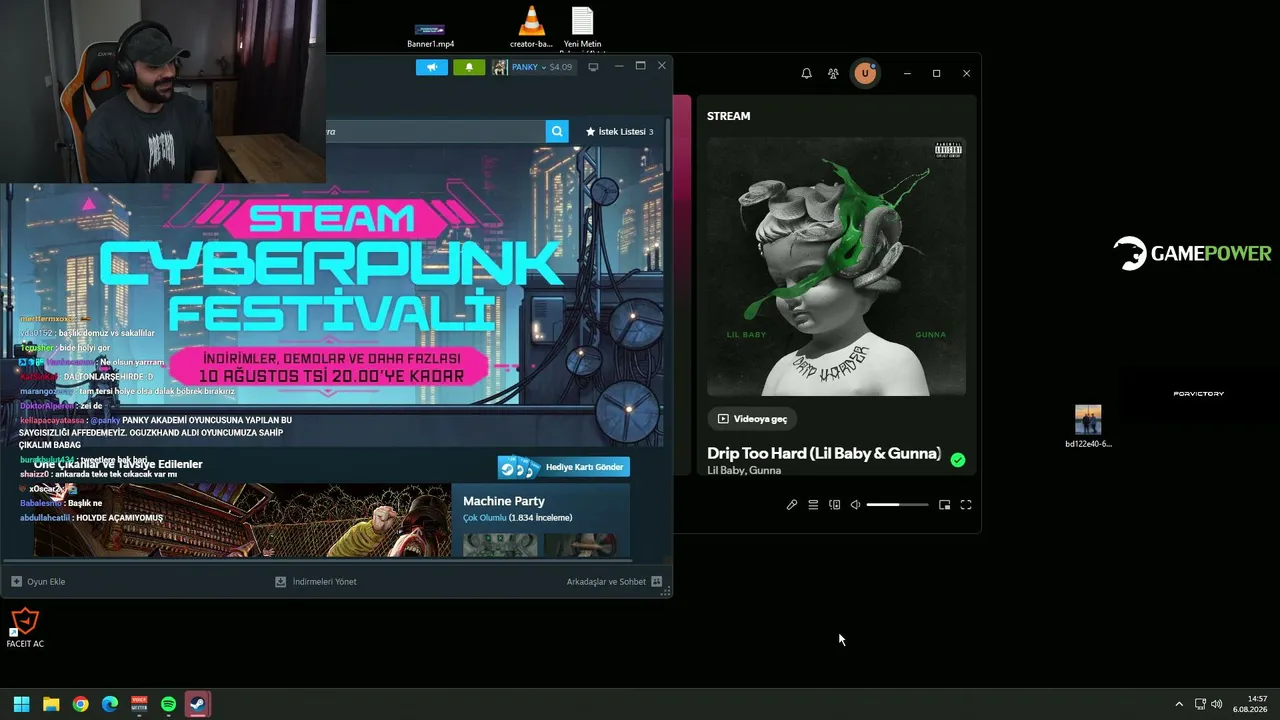Screen dimensions: 1280x720
Task: Open the Machine Party game title
Action: [504, 501]
